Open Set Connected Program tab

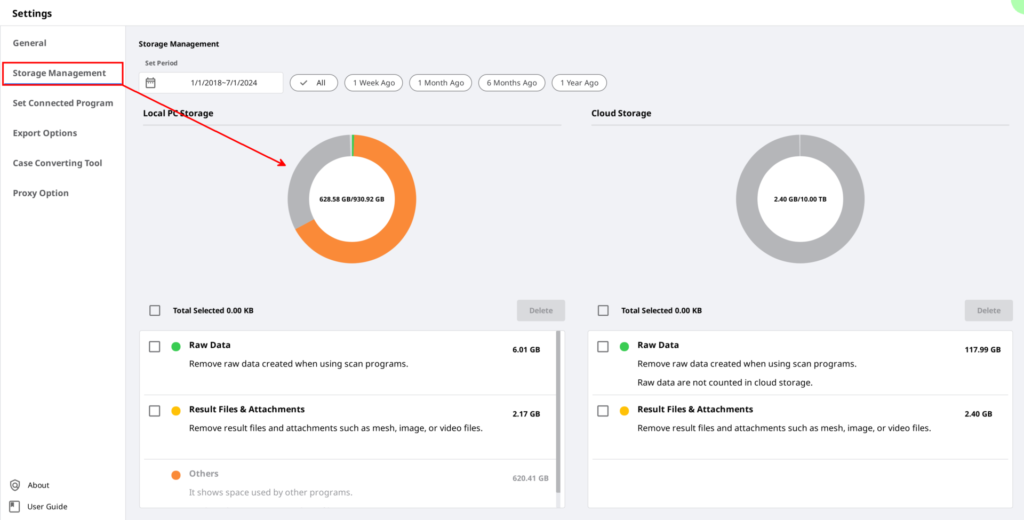click(x=63, y=103)
